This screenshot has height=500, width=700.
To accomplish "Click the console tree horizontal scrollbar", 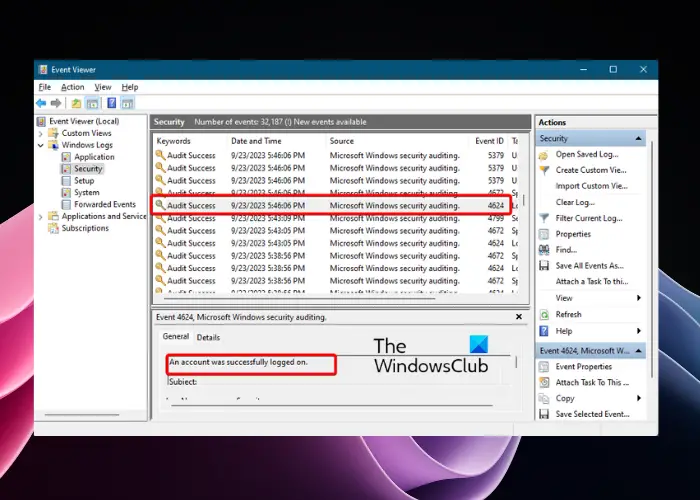I will point(82,415).
